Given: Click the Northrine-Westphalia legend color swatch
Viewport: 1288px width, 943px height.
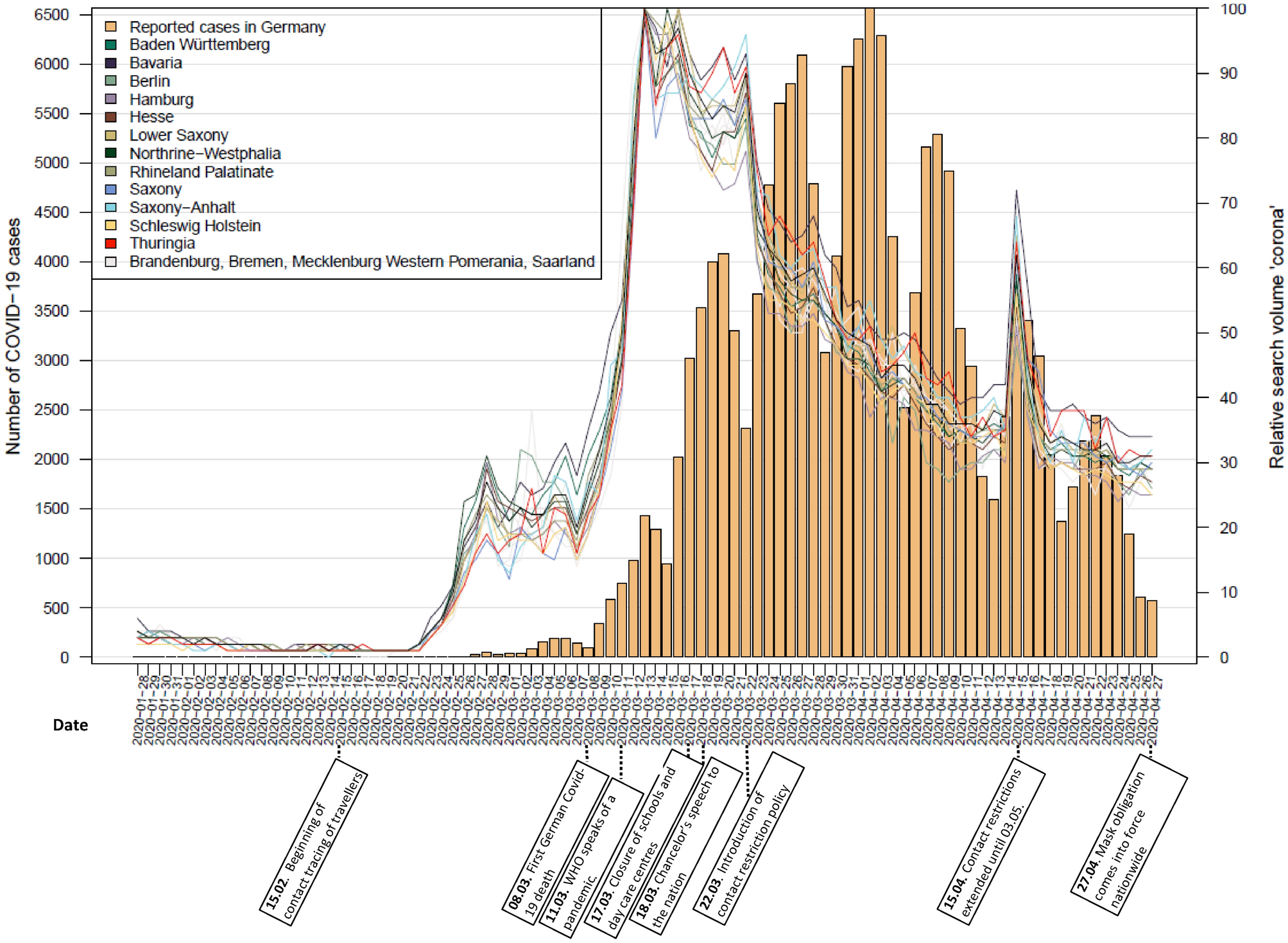Looking at the screenshot, I should (x=111, y=153).
